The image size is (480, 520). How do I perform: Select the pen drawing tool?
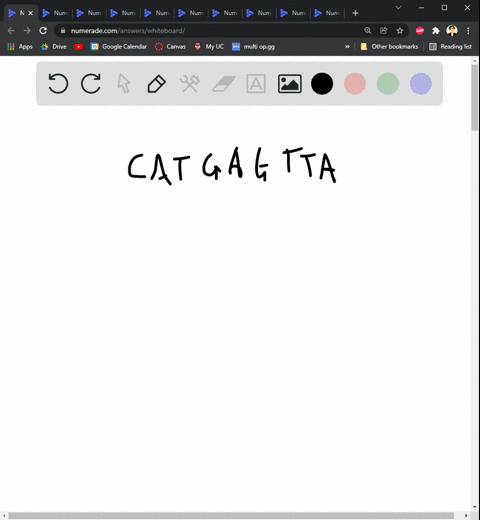pos(157,84)
